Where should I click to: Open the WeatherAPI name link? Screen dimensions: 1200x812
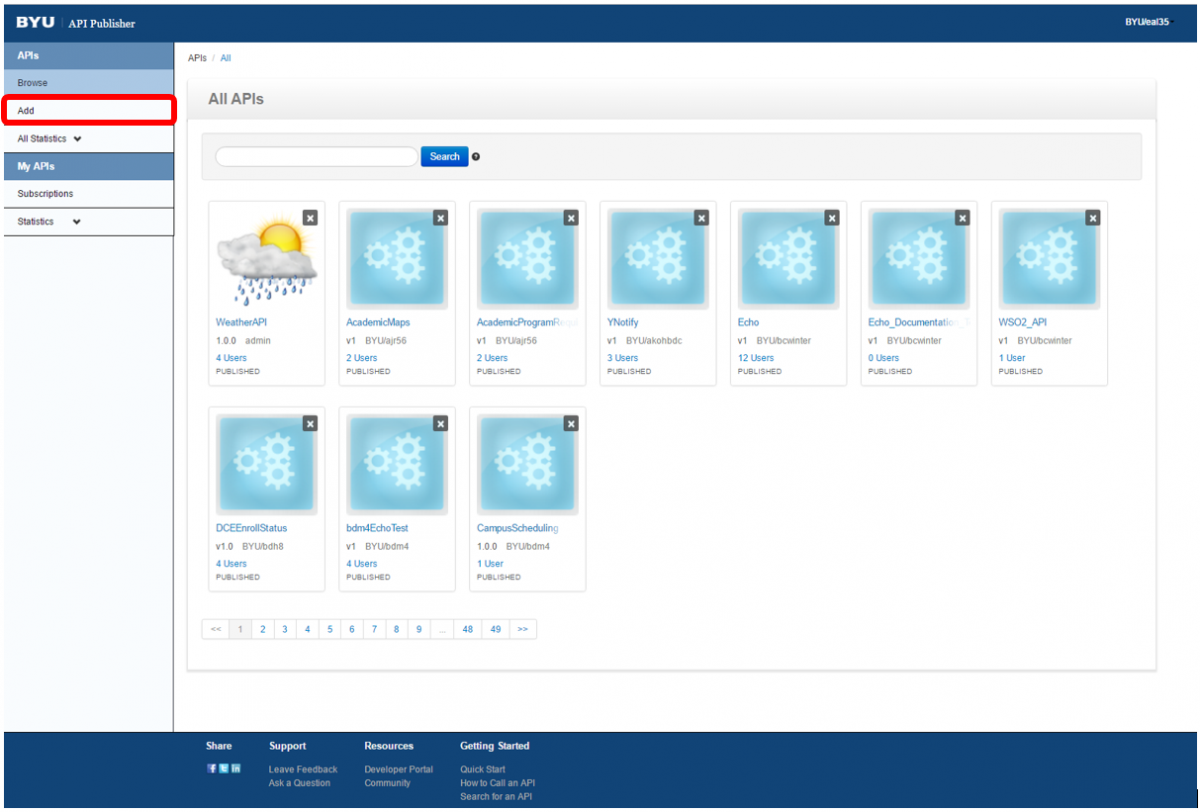coord(241,322)
